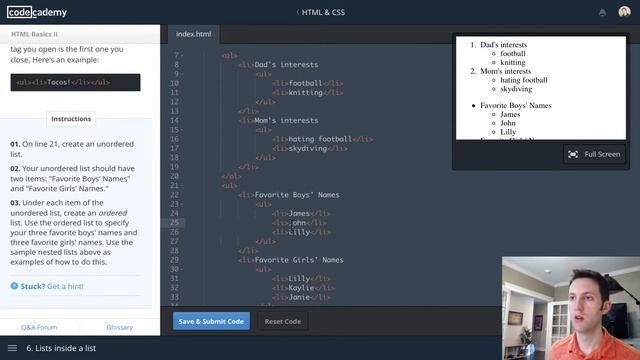This screenshot has width=640, height=360.
Task: Click 'hating football' in preview
Action: [x=524, y=80]
